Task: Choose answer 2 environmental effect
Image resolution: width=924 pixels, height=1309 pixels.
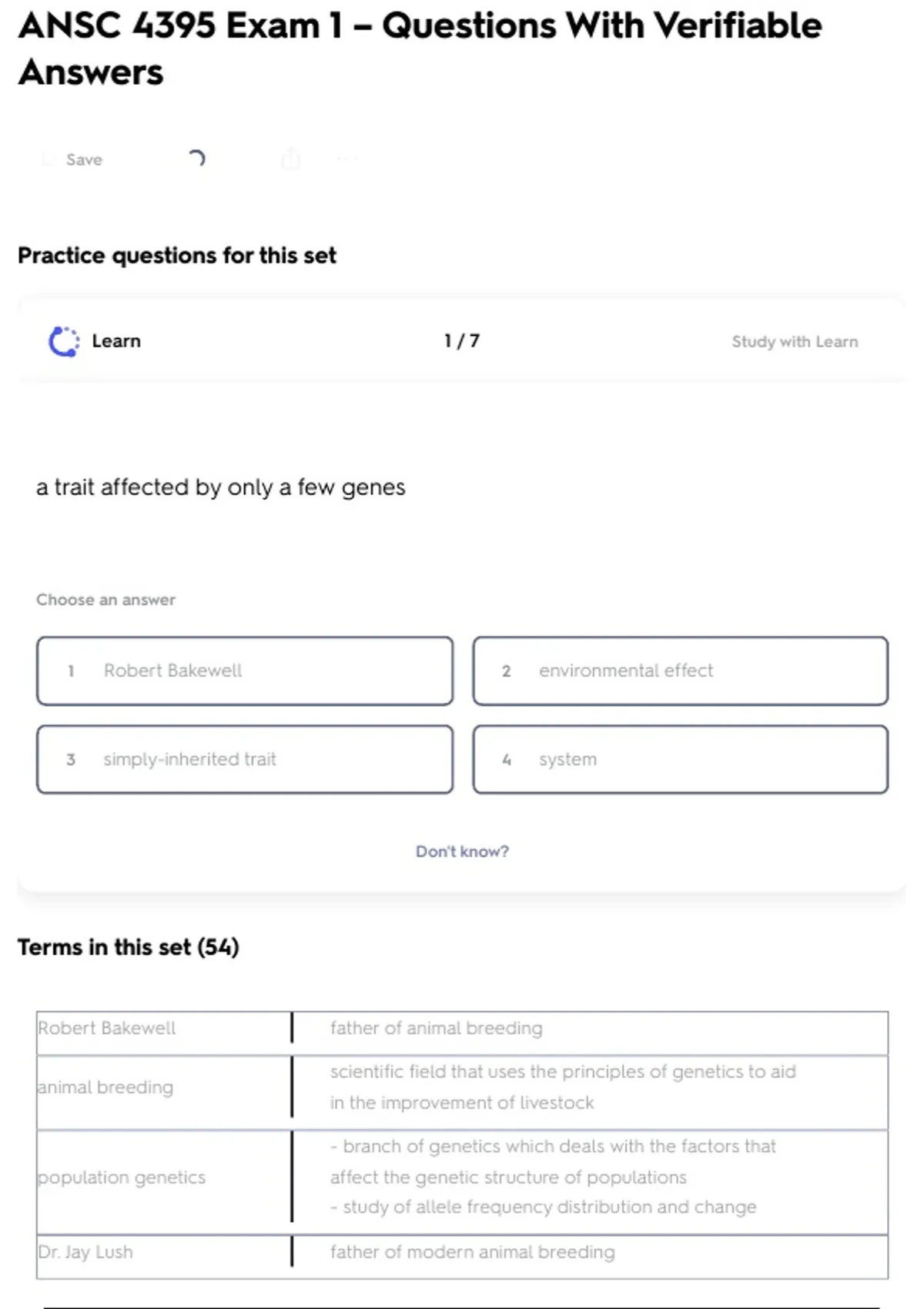Action: [680, 671]
